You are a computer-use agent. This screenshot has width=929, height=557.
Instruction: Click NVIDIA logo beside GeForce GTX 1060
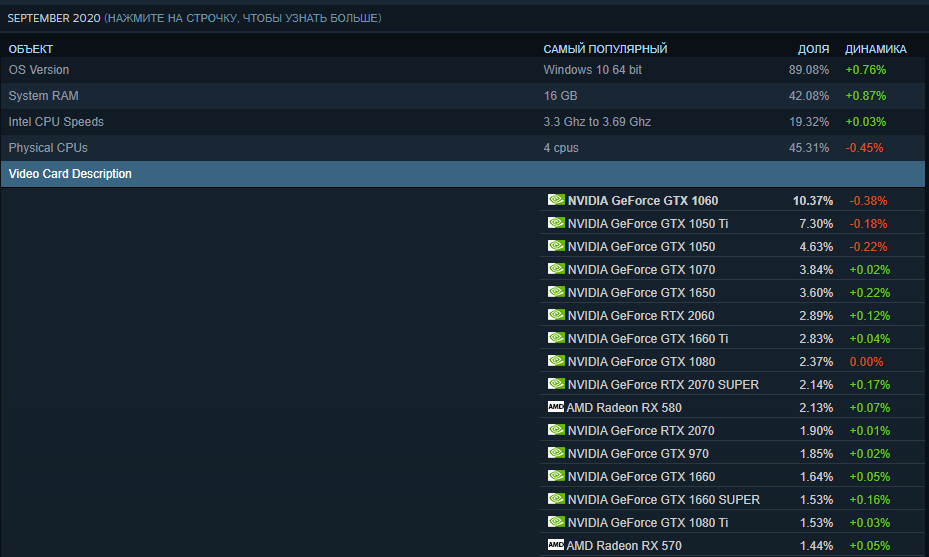(556, 200)
